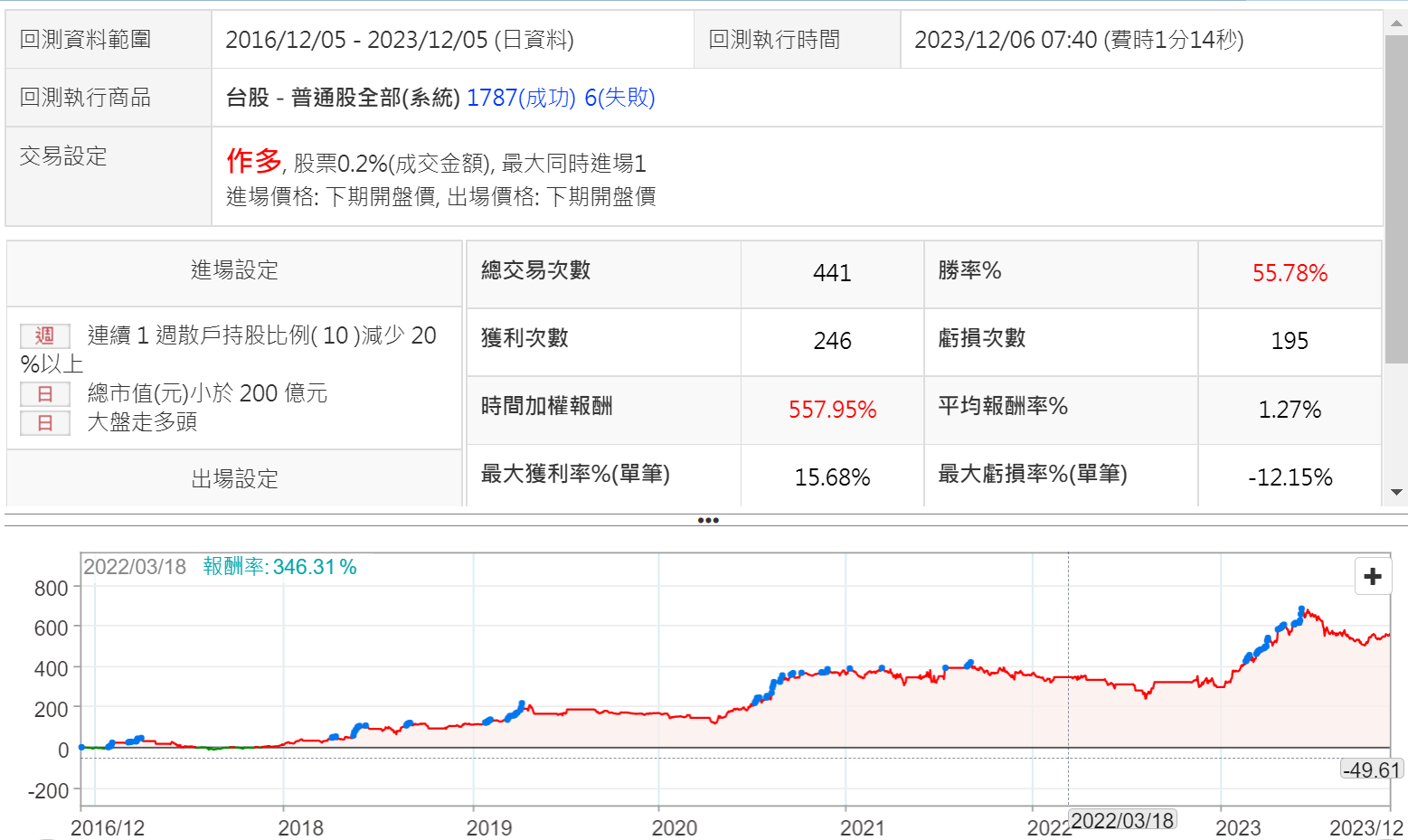Click the 報酬率 346.31% chart readout
This screenshot has width=1408, height=840.
[x=279, y=567]
